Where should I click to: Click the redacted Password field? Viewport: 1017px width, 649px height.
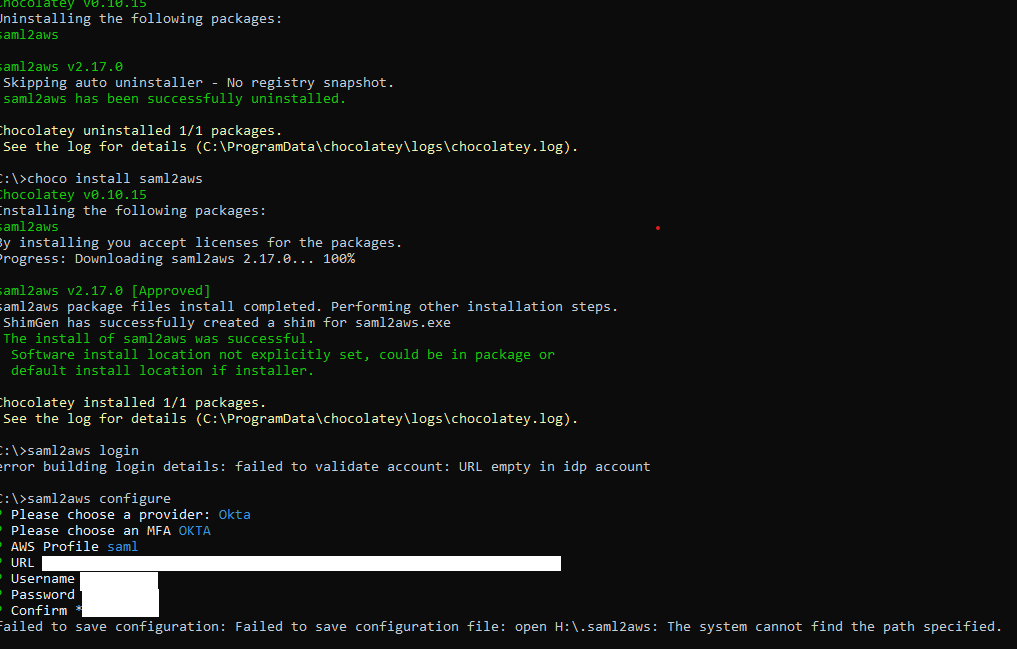tap(120, 594)
